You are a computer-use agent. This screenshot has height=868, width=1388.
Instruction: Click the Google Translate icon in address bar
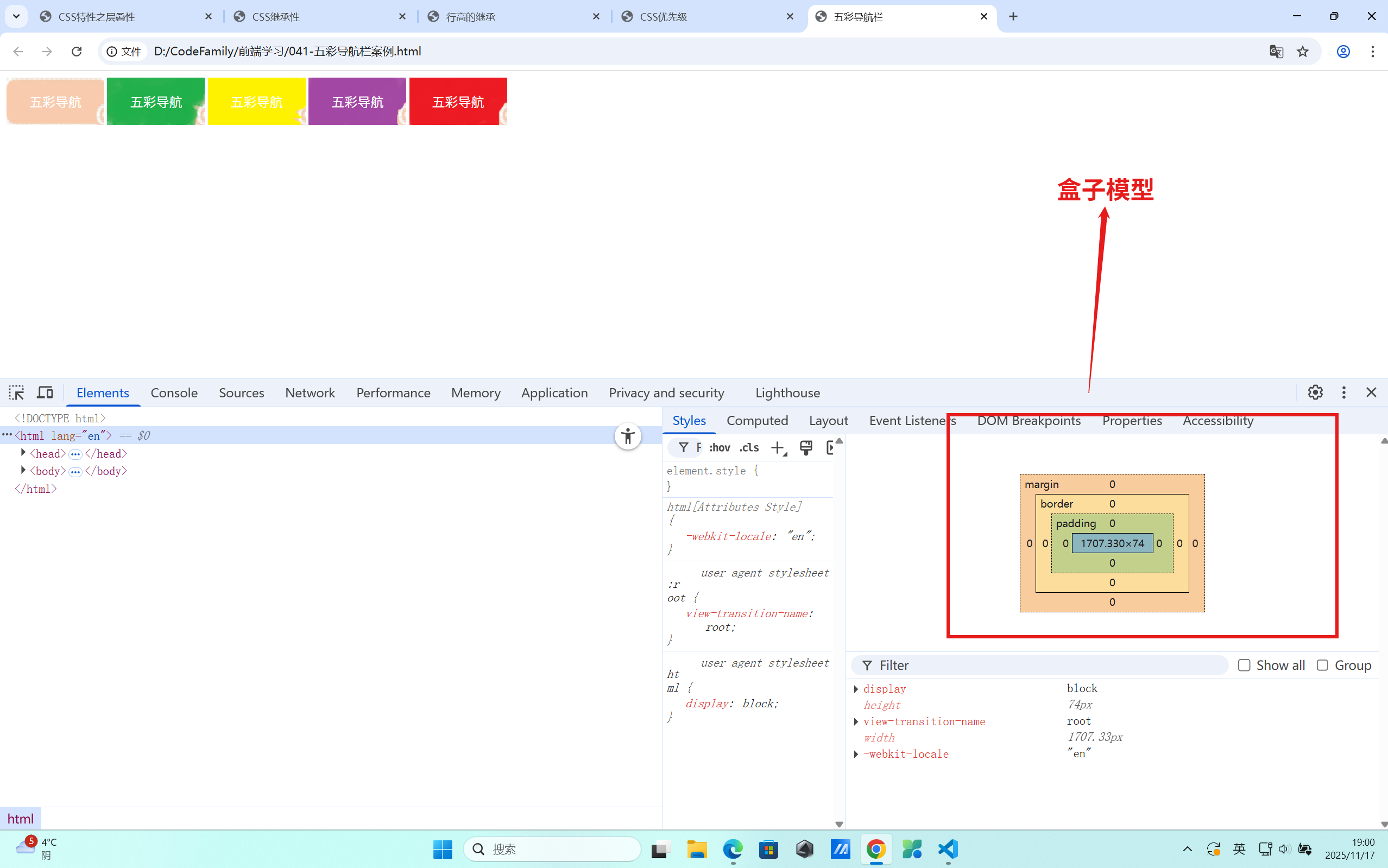[x=1276, y=52]
